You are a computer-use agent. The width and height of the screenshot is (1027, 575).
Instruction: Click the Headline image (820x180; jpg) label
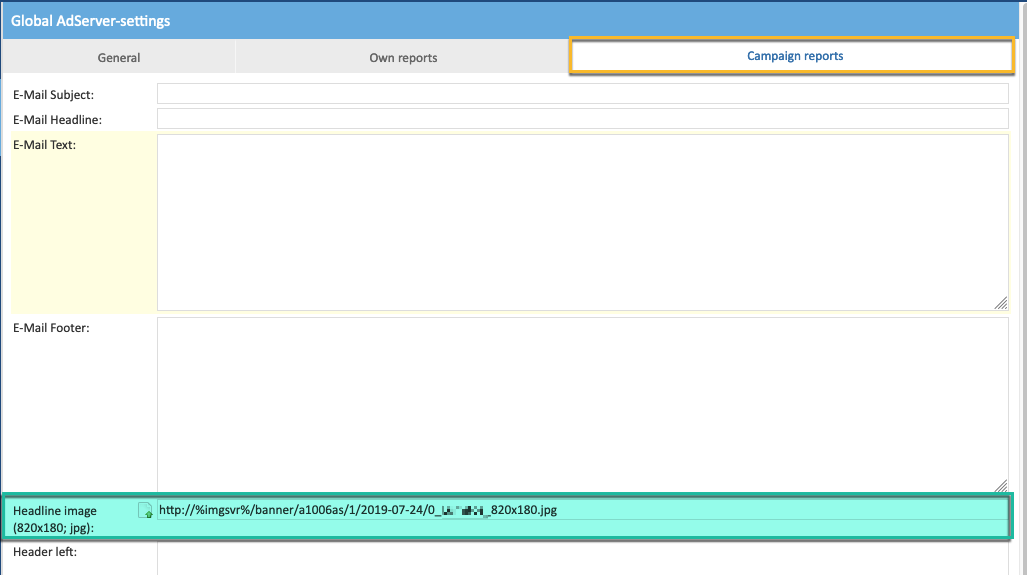[55, 519]
